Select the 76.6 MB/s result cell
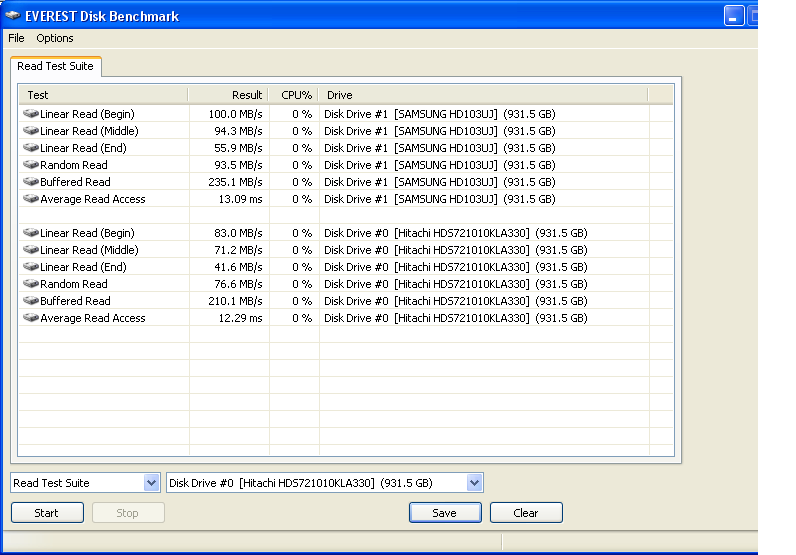This screenshot has width=796, height=555. pos(238,284)
